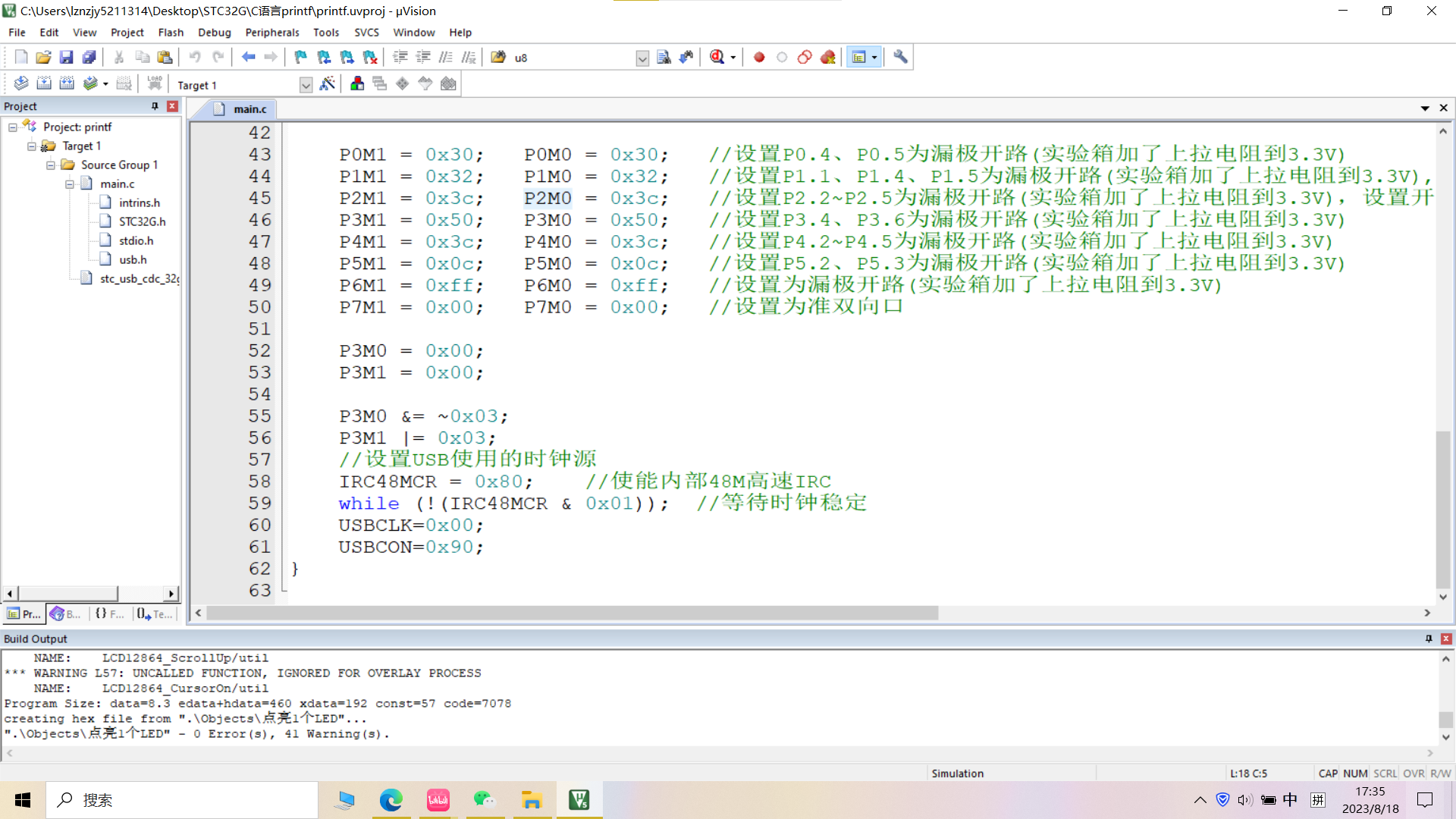Indent selected lines
Image resolution: width=1456 pixels, height=819 pixels.
[400, 57]
